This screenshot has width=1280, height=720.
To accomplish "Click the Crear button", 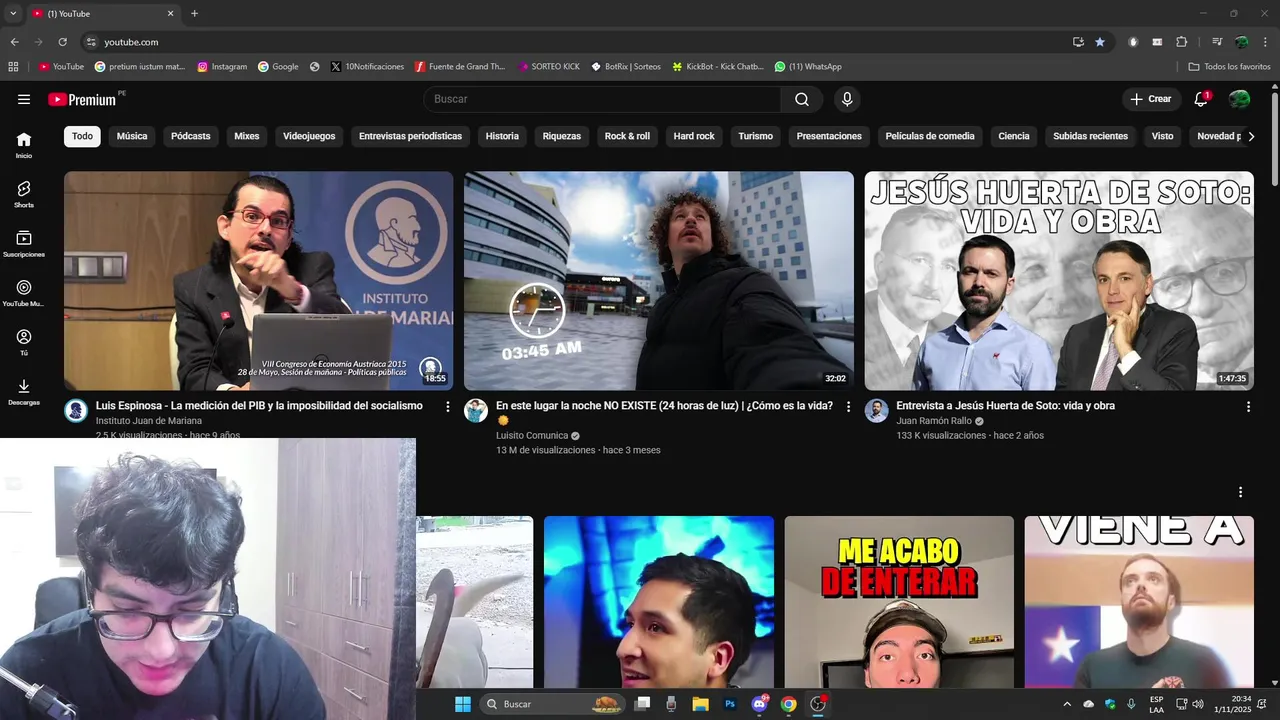I will point(1151,99).
